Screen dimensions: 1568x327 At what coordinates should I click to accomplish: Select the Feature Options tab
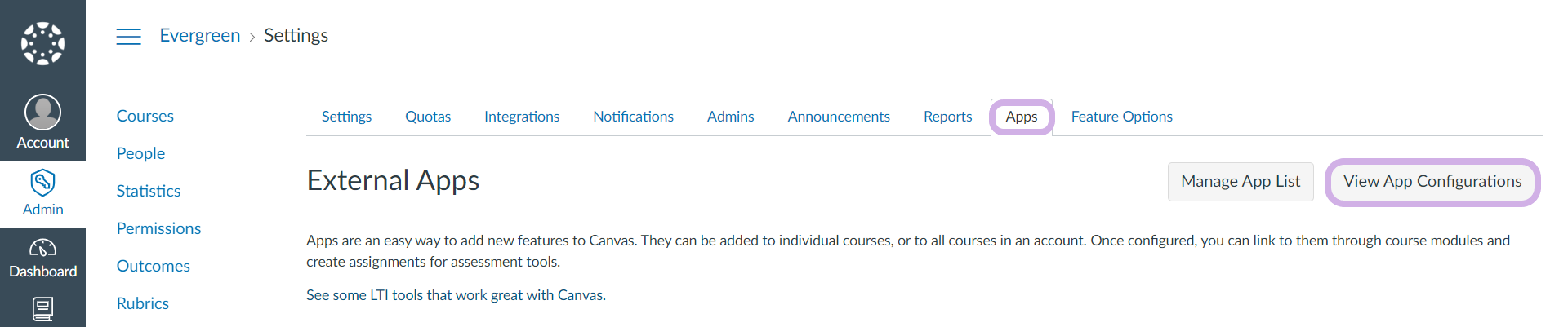tap(1121, 117)
